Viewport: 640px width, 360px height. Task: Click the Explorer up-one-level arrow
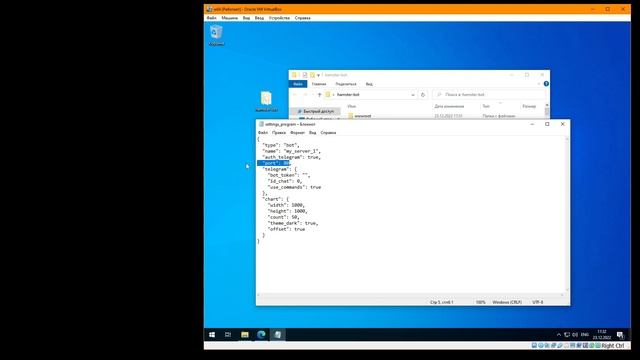point(320,95)
